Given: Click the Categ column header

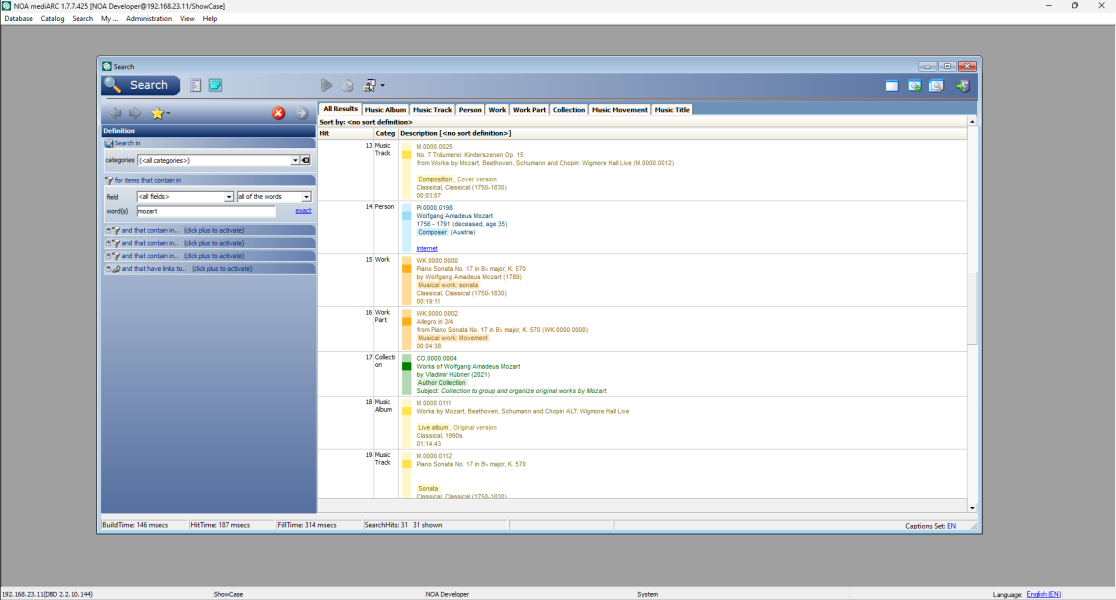Looking at the screenshot, I should point(385,133).
